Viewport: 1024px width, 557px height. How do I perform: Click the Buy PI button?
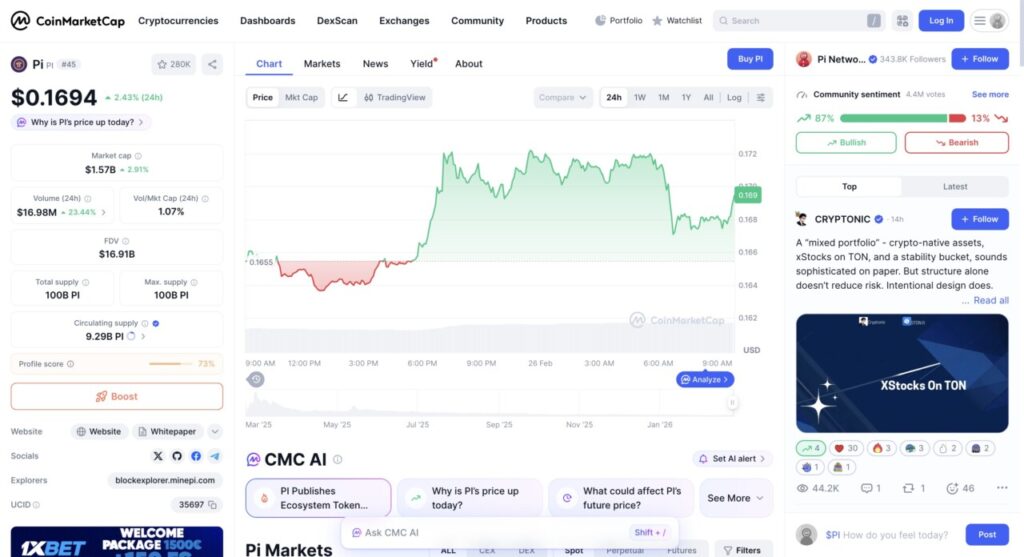coord(750,60)
